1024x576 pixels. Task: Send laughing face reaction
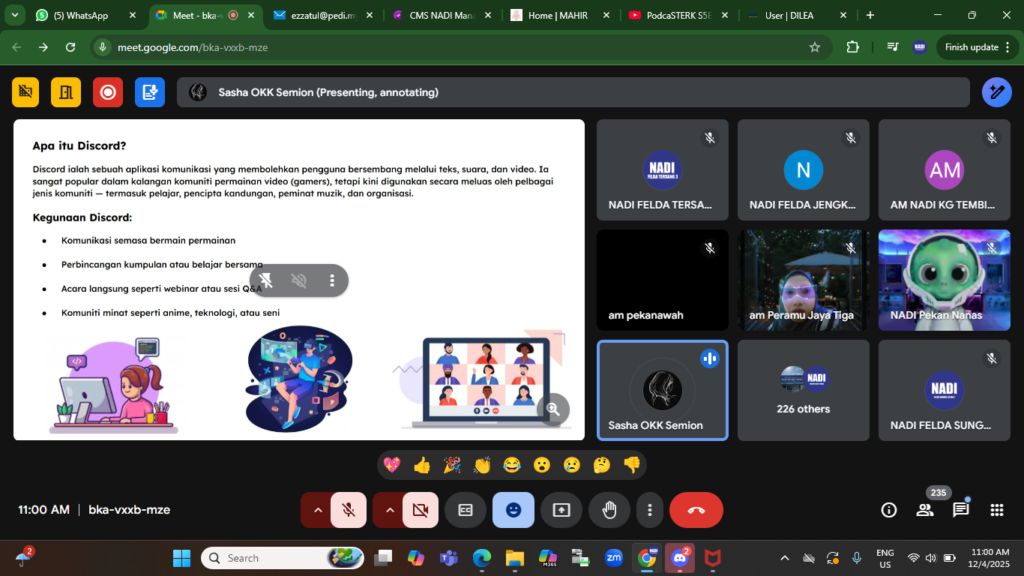pos(512,465)
